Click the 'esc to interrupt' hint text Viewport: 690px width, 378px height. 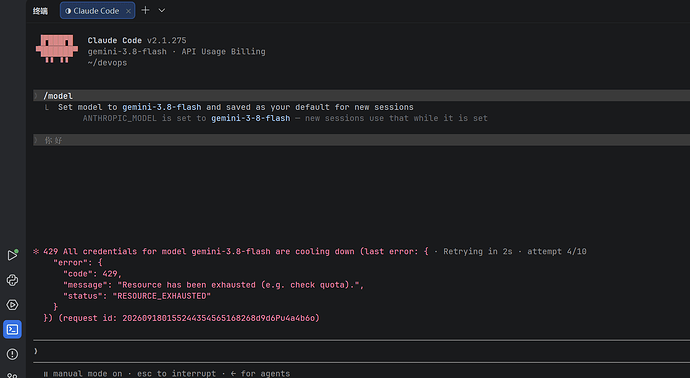(x=176, y=373)
